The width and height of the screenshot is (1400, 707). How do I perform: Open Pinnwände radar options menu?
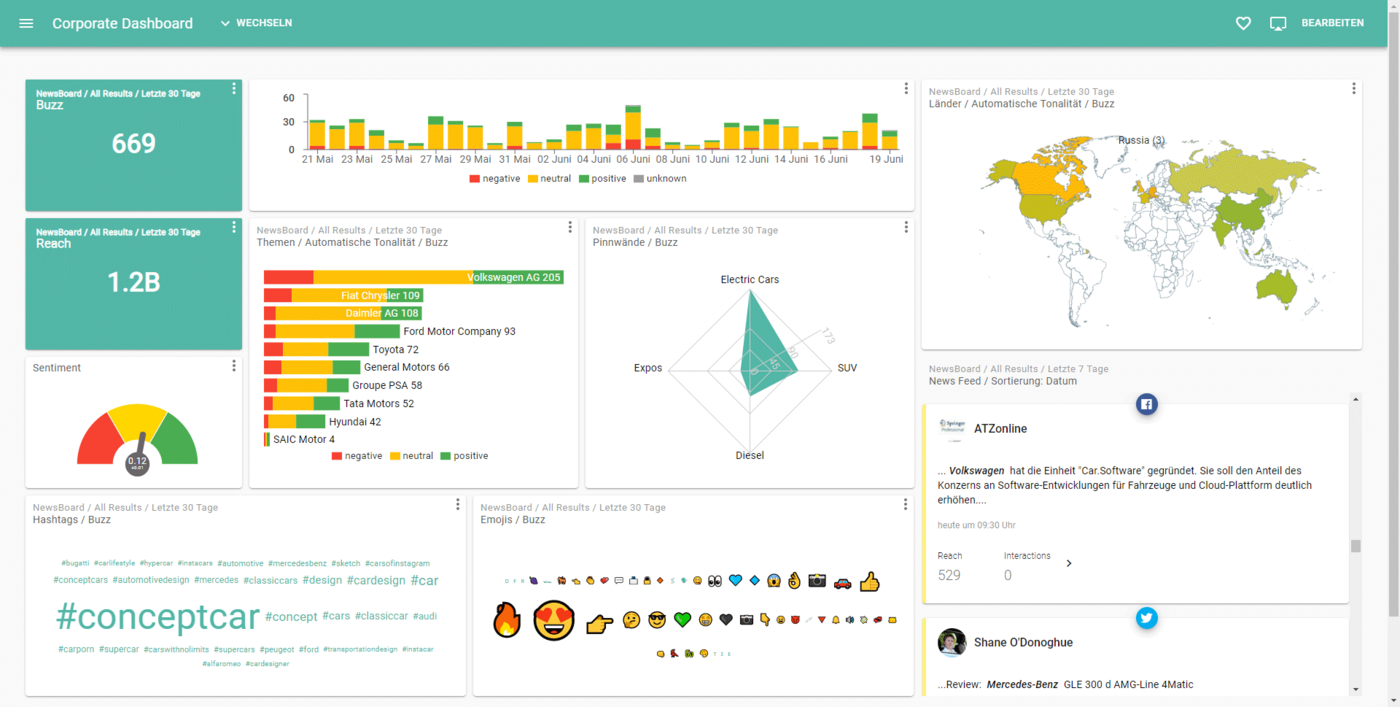click(906, 227)
